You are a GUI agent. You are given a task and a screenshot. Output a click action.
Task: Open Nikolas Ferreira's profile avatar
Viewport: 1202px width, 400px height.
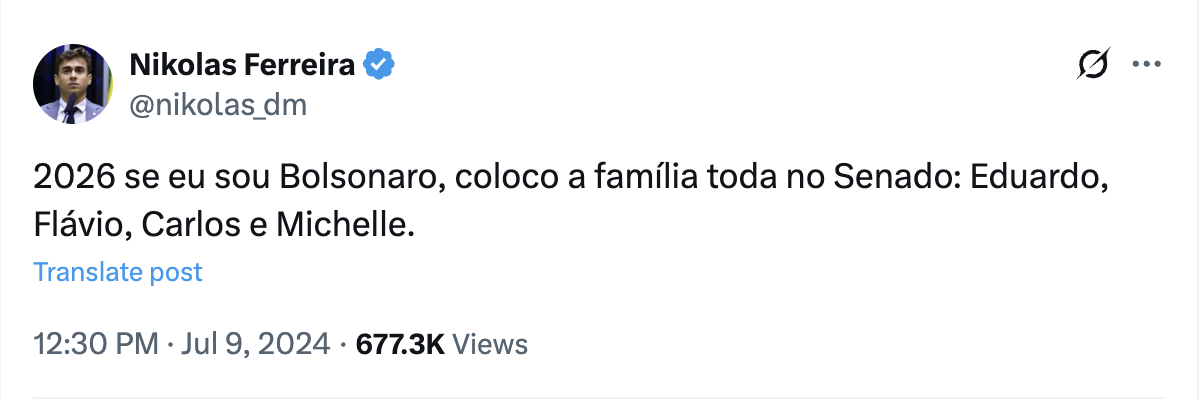click(70, 85)
